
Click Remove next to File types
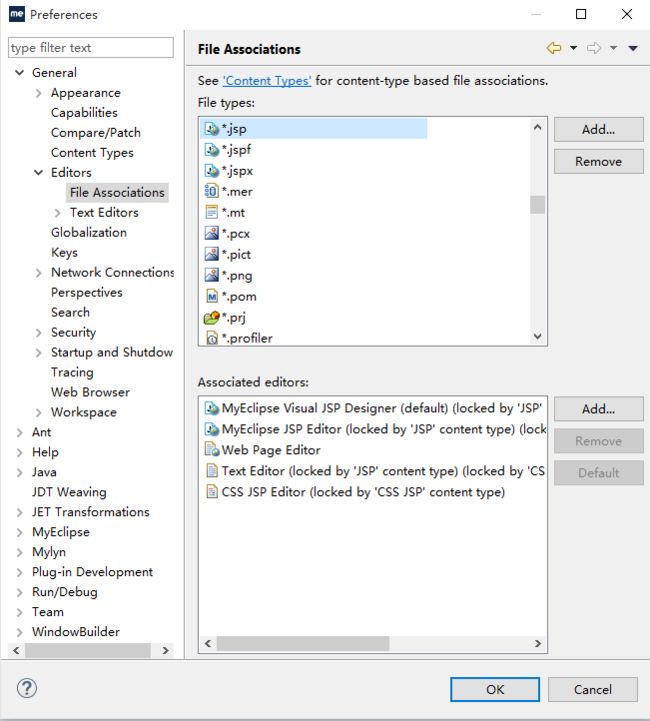click(x=599, y=161)
